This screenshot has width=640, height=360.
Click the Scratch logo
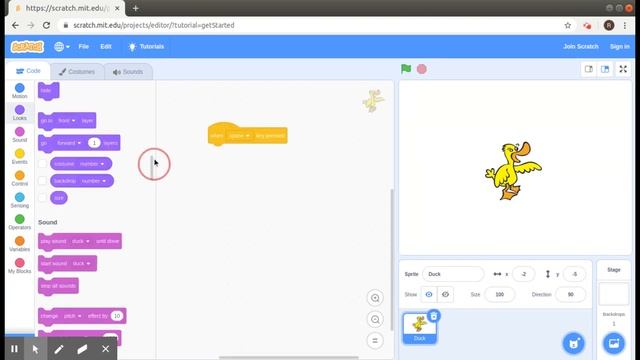point(27,47)
